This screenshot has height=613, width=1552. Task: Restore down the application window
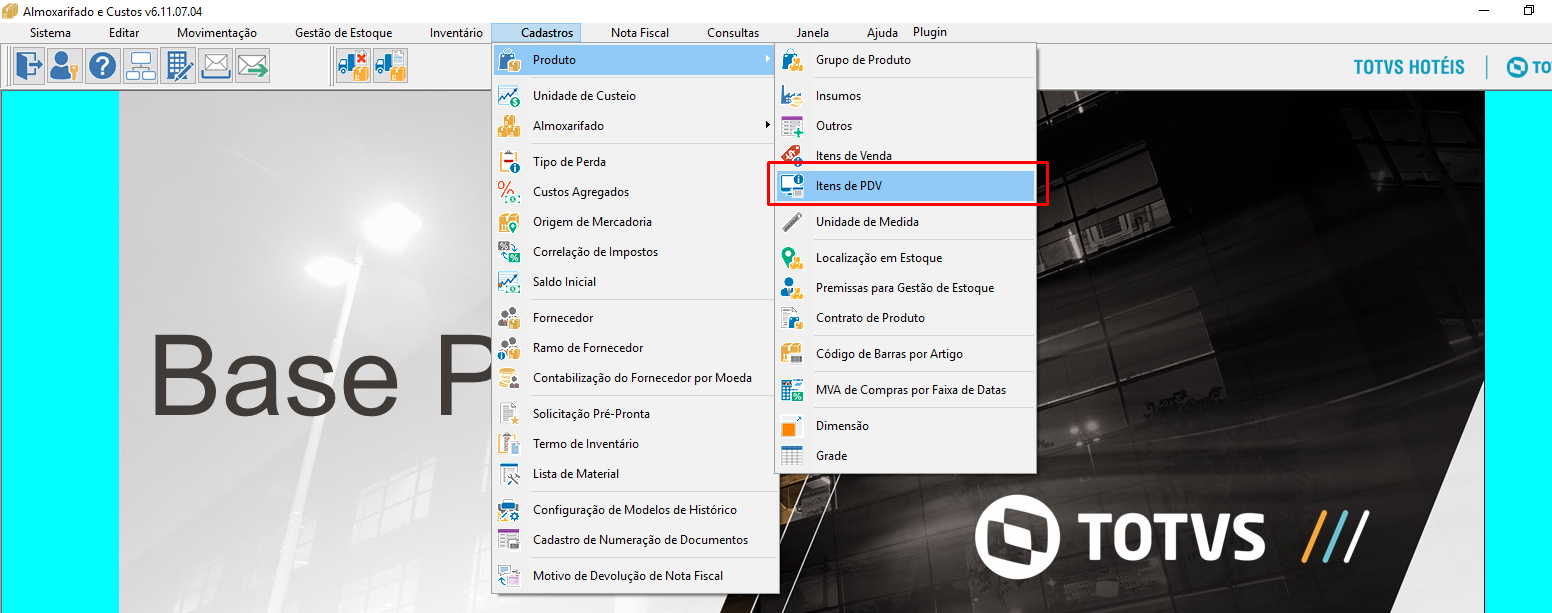[1529, 10]
